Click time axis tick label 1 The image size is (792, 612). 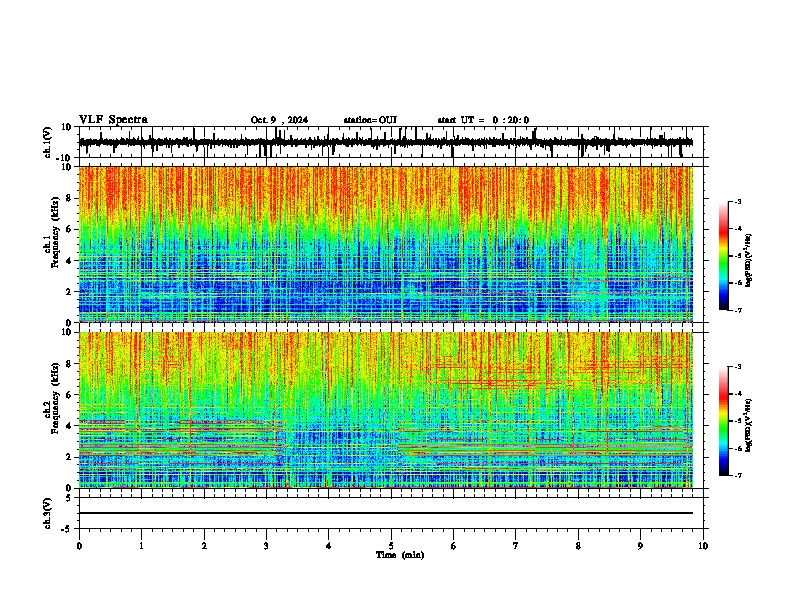pos(142,546)
